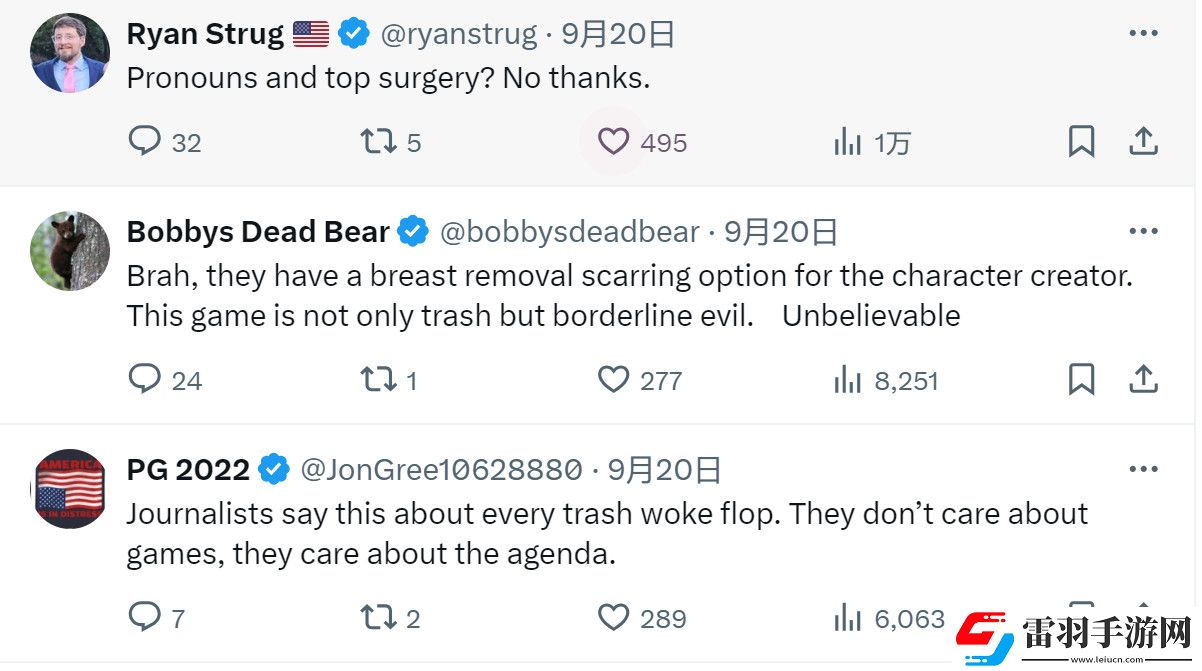Retweet Ryan Strug's post
This screenshot has height=671, width=1202.
[x=379, y=142]
